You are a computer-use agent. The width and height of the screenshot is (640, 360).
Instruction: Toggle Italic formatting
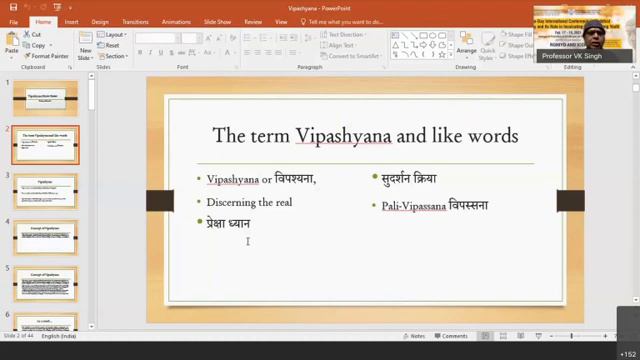pos(150,53)
